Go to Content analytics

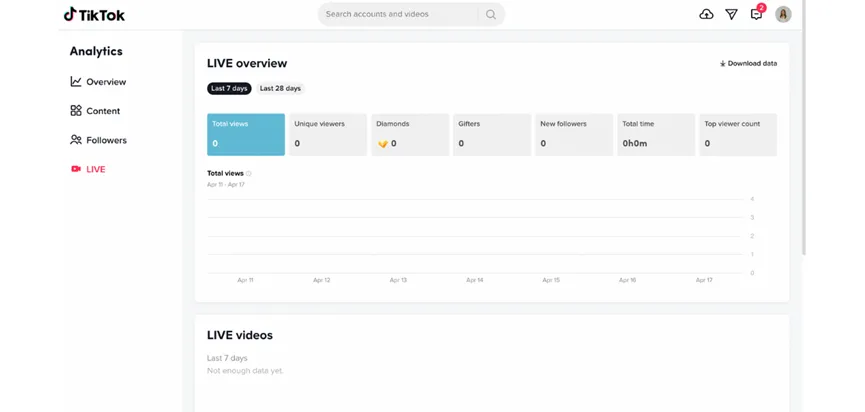(x=95, y=111)
